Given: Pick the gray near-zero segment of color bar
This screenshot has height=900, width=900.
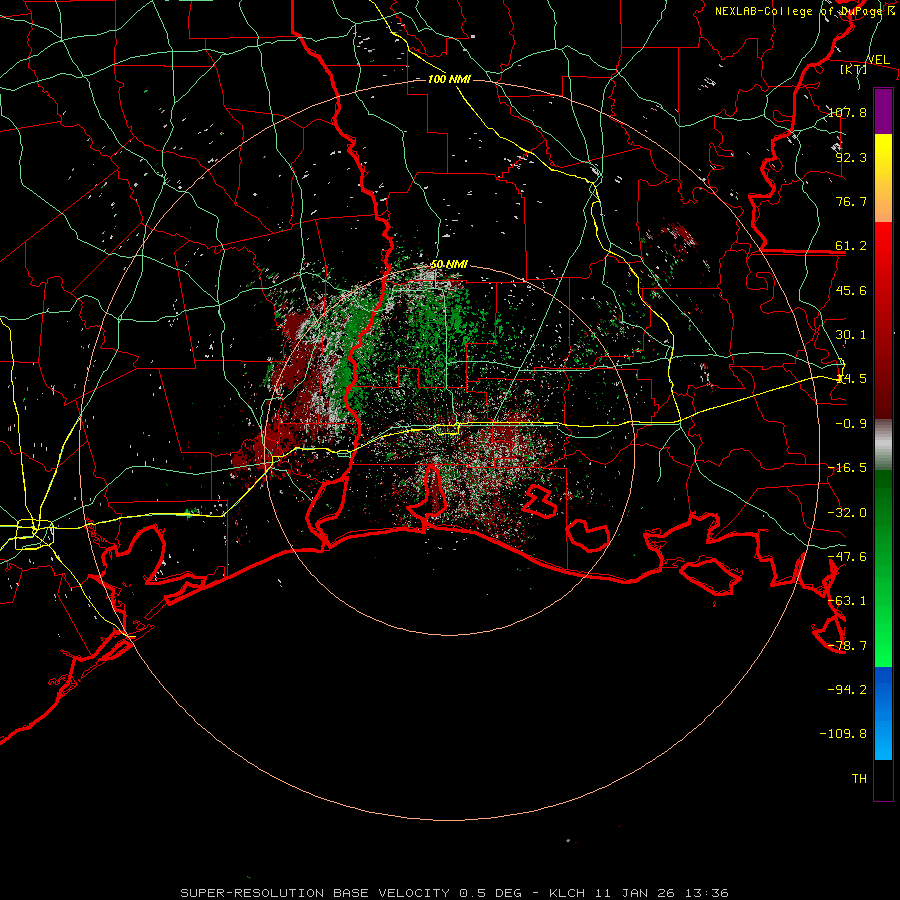Looking at the screenshot, I should (883, 444).
